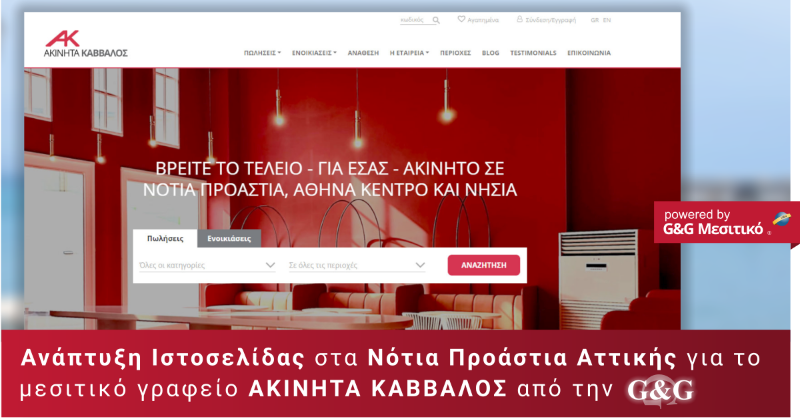This screenshot has height=419, width=800.
Task: Click the user login icon
Action: pyautogui.click(x=519, y=19)
